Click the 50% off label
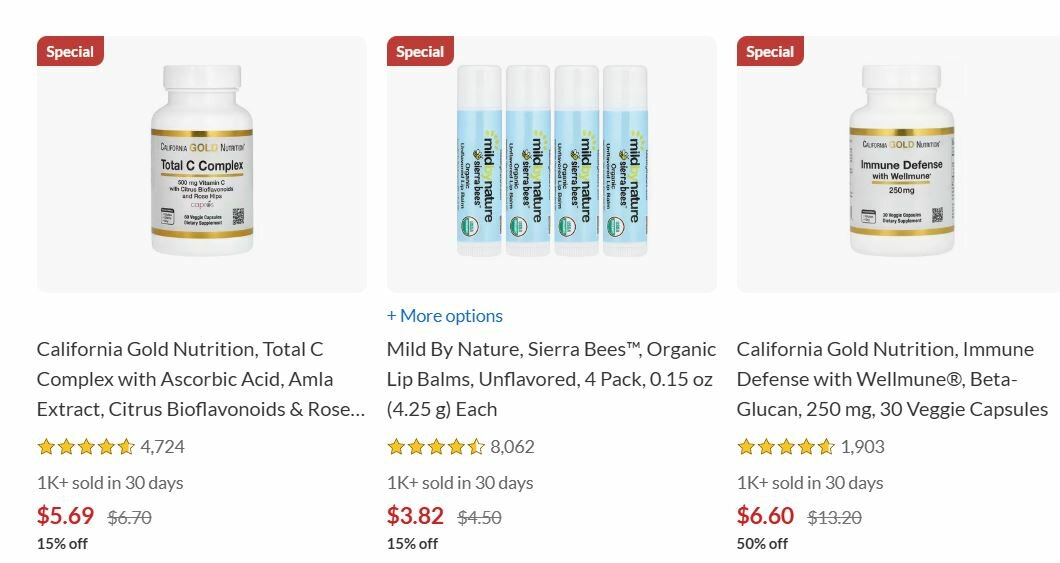 tap(762, 544)
